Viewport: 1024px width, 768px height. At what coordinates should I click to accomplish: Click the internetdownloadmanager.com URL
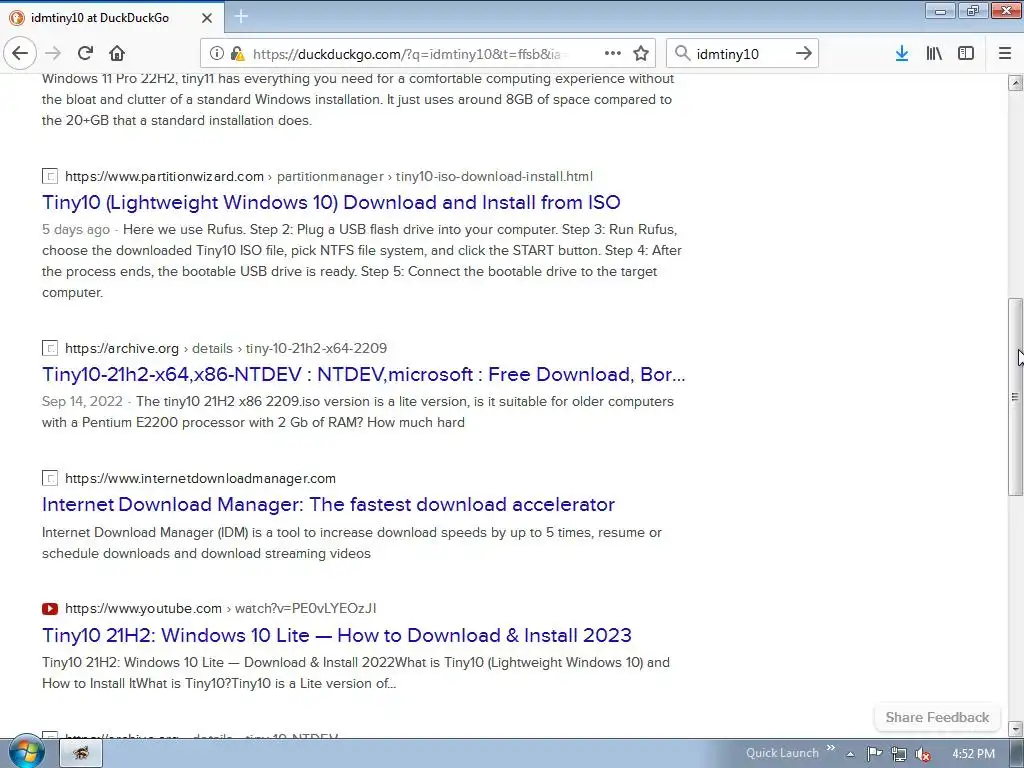(200, 478)
